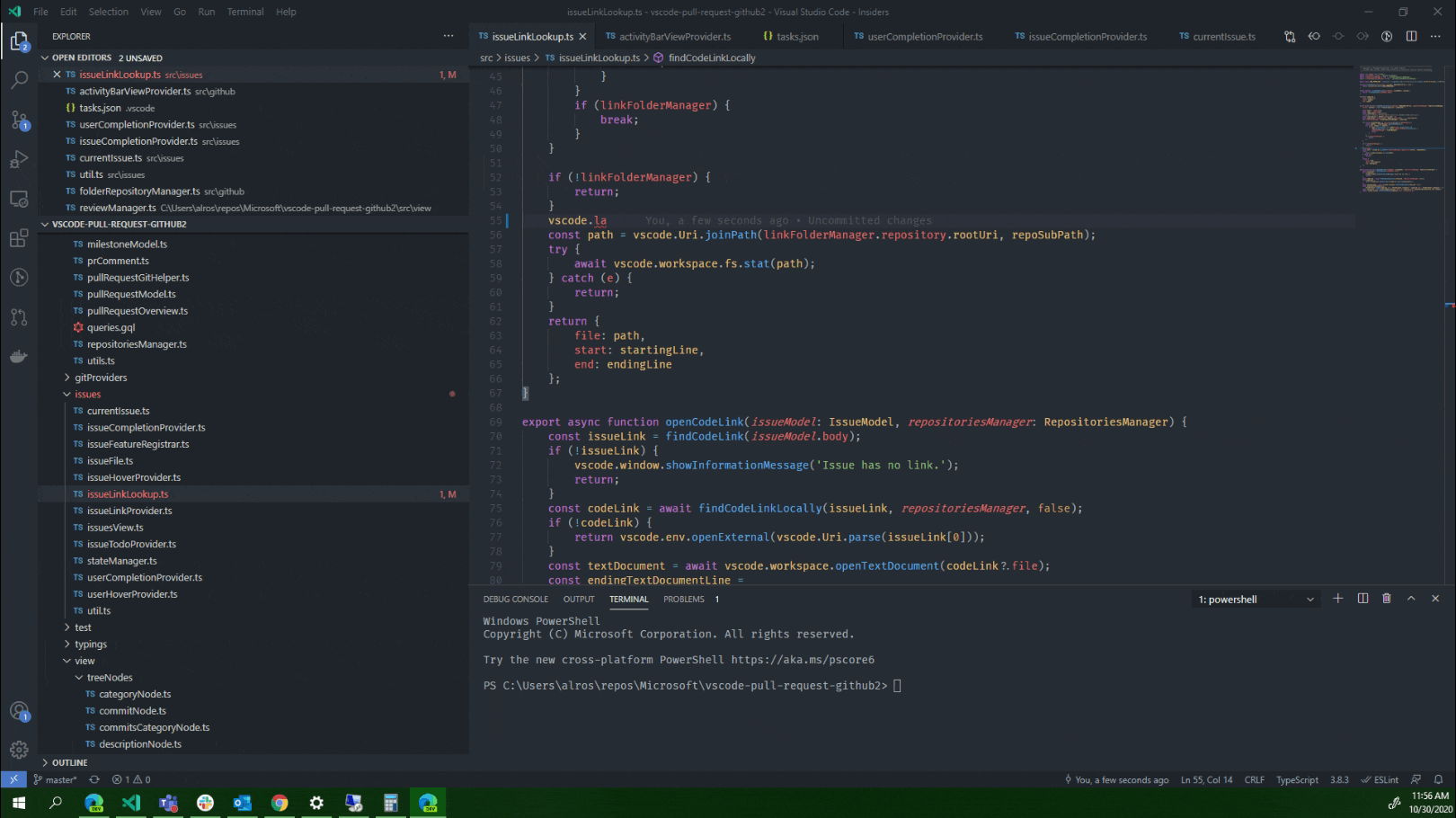The width and height of the screenshot is (1456, 818).
Task: Synchronize changes via status bar sync icon
Action: (x=94, y=779)
